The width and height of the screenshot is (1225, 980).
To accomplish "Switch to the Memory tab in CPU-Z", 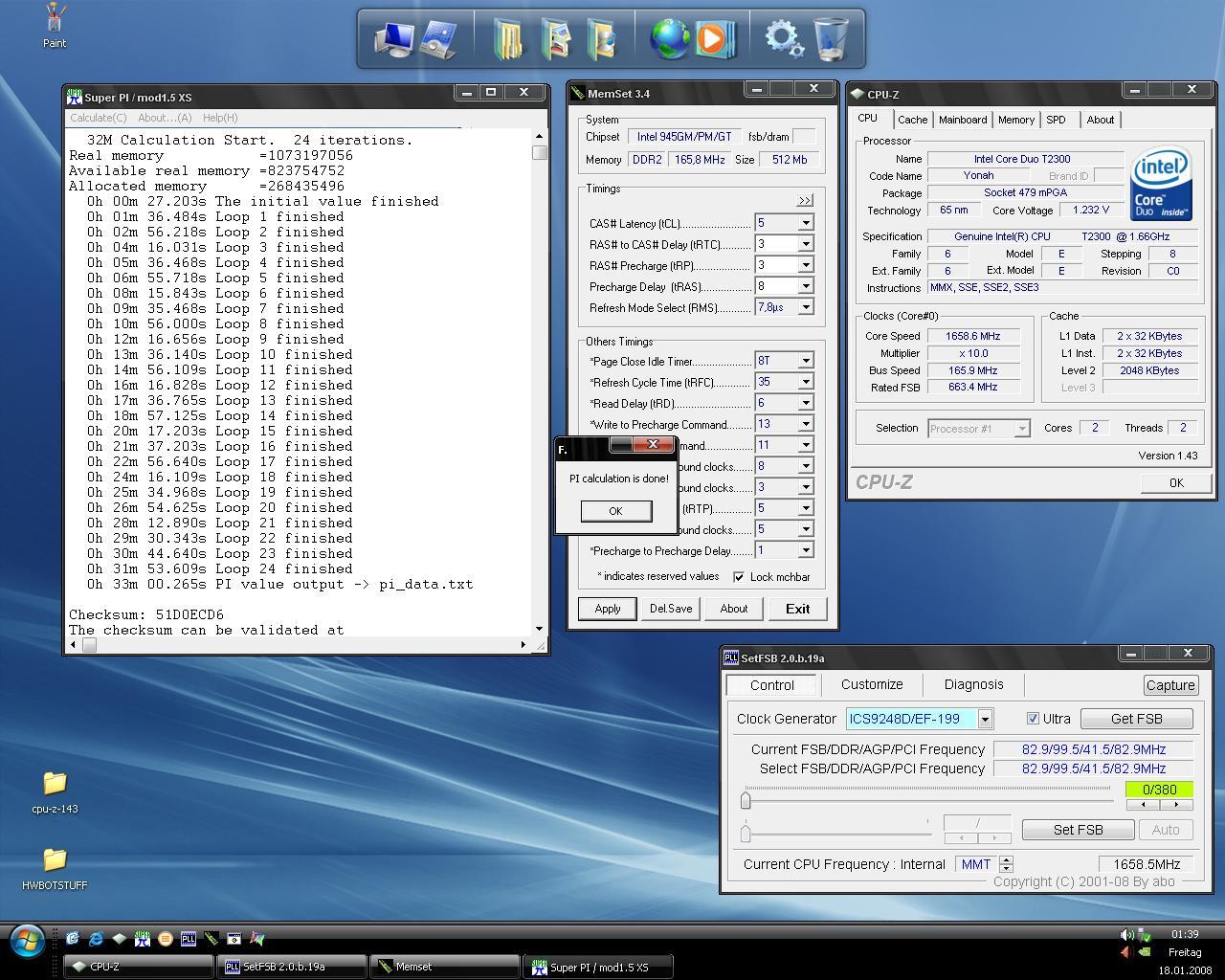I will point(1016,120).
